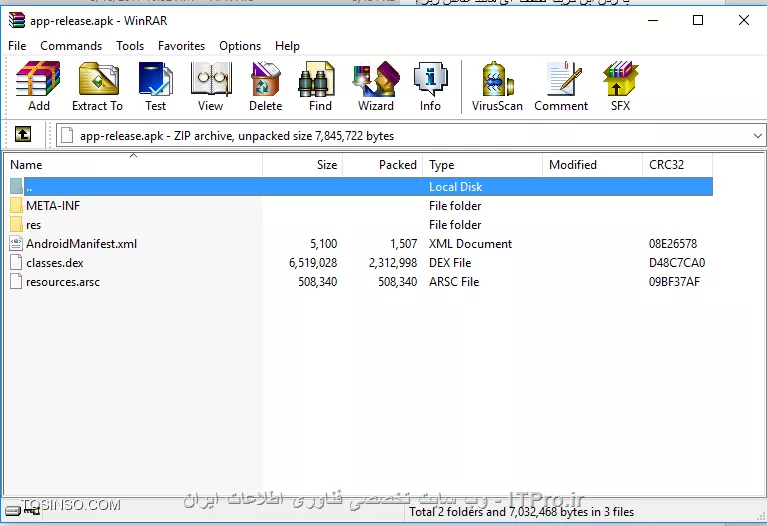The height and width of the screenshot is (526, 767).
Task: Select the AndroidManifest.xml file name
Action: tap(81, 244)
